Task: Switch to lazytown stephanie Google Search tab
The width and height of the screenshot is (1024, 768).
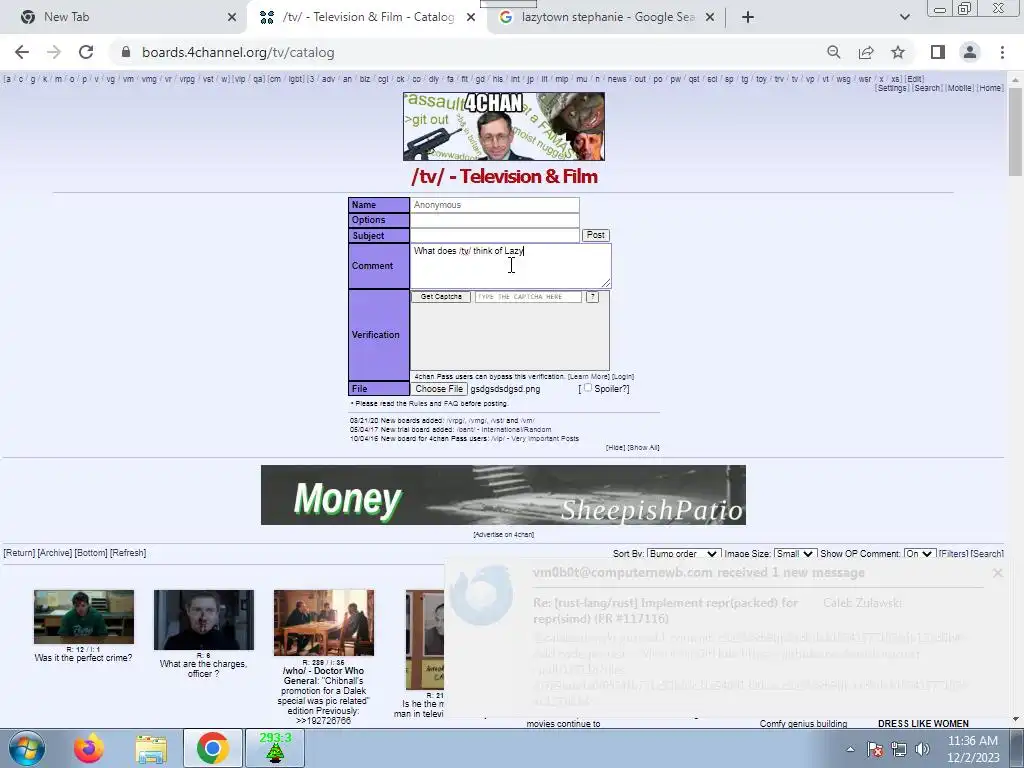Action: point(606,18)
